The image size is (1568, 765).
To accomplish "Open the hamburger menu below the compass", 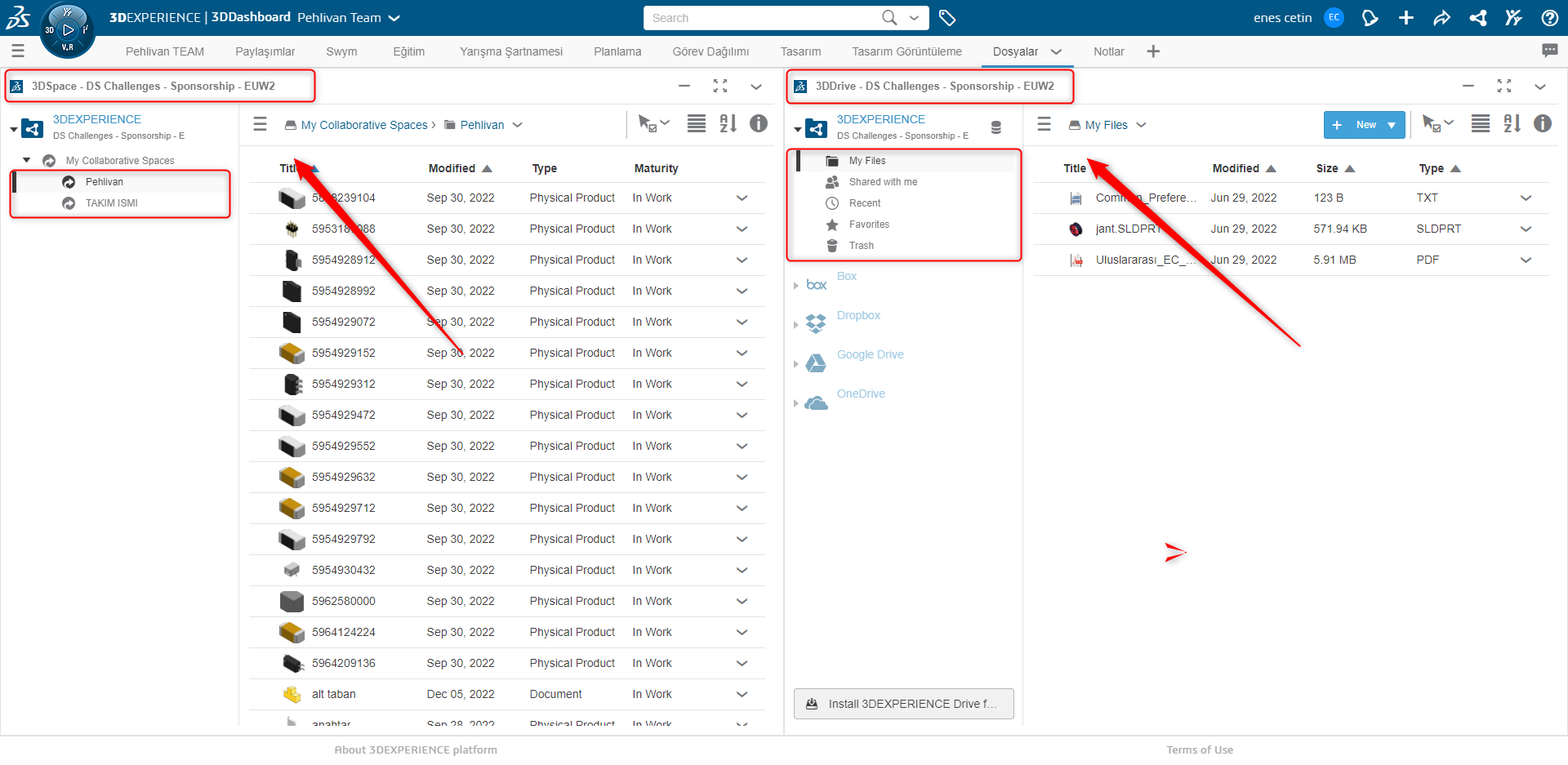I will point(18,51).
